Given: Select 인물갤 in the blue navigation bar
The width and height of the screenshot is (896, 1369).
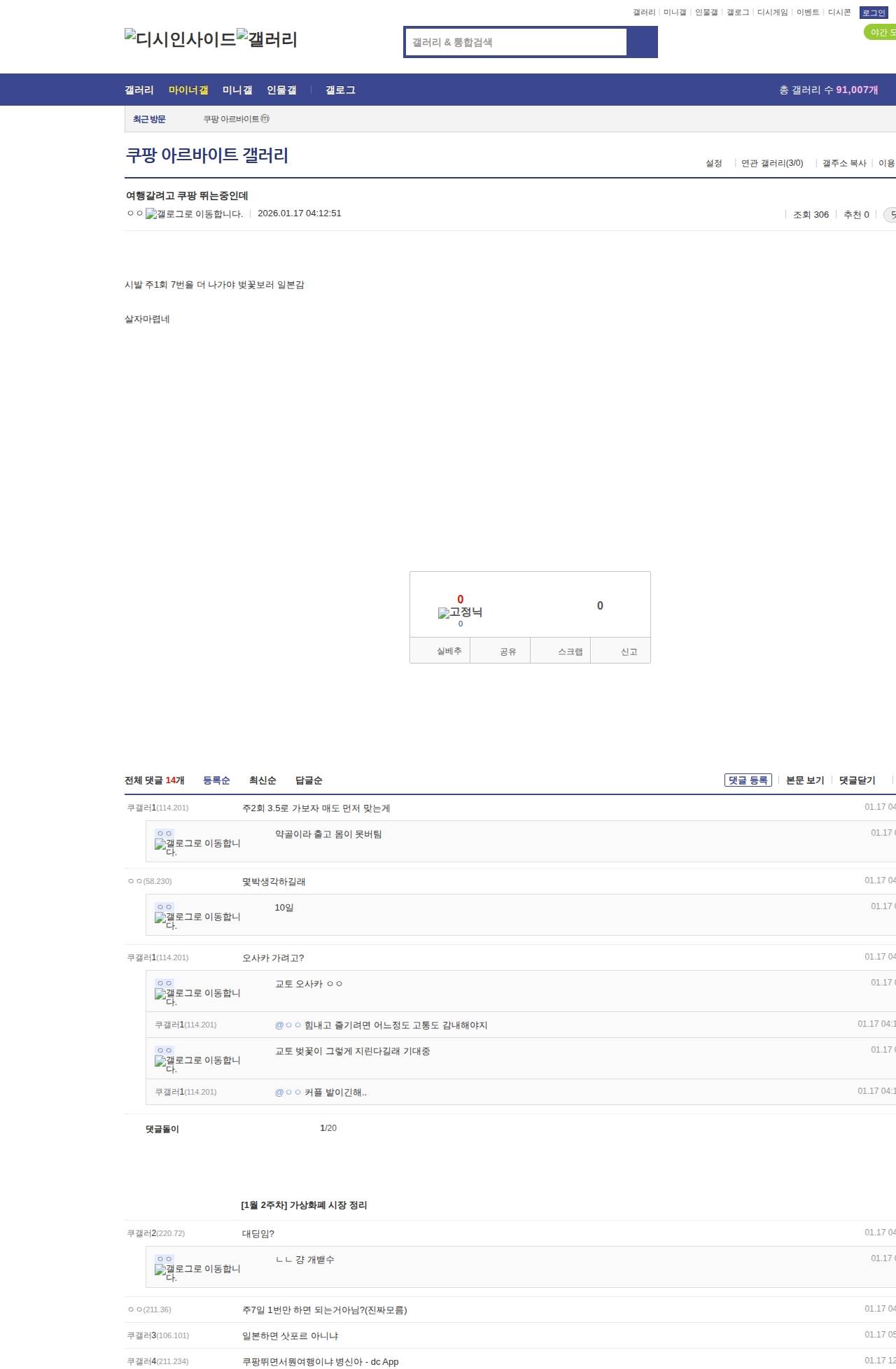Looking at the screenshot, I should click(281, 90).
